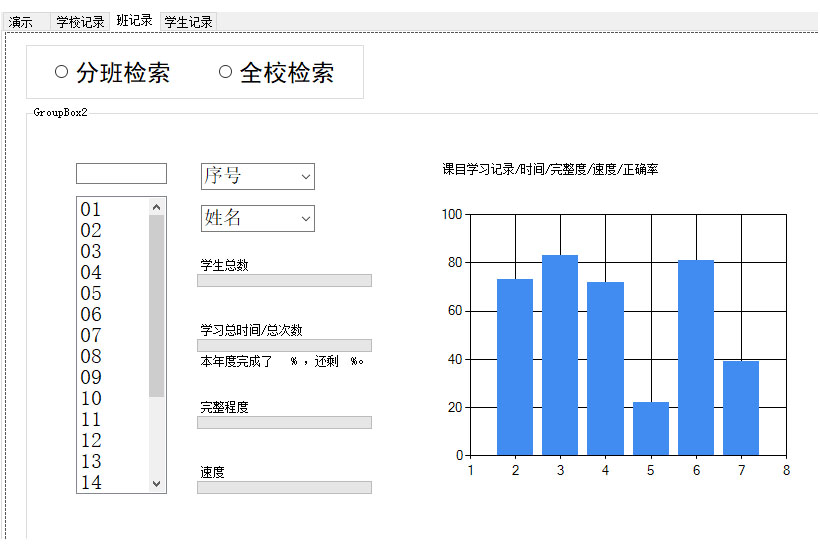Select item 05 in the list
The image size is (820, 552).
pos(92,294)
